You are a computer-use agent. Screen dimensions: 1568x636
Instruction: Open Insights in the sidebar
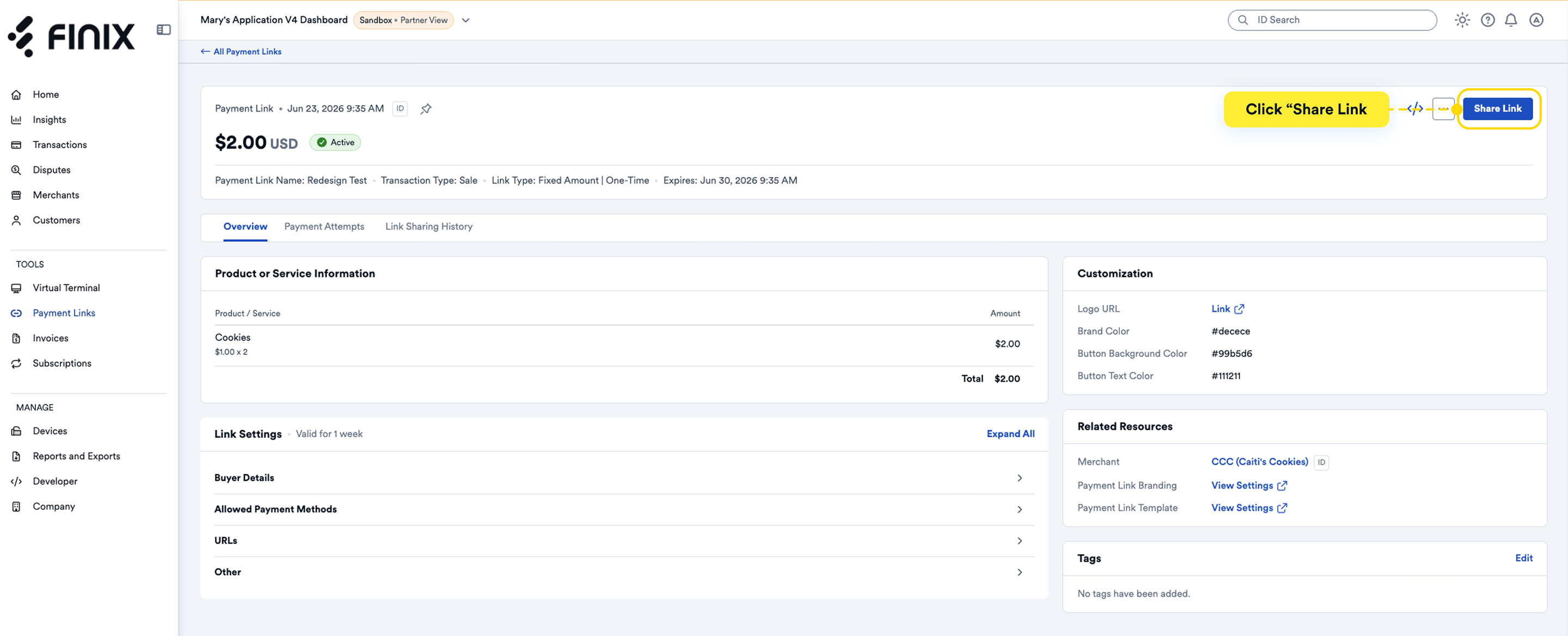[x=50, y=119]
